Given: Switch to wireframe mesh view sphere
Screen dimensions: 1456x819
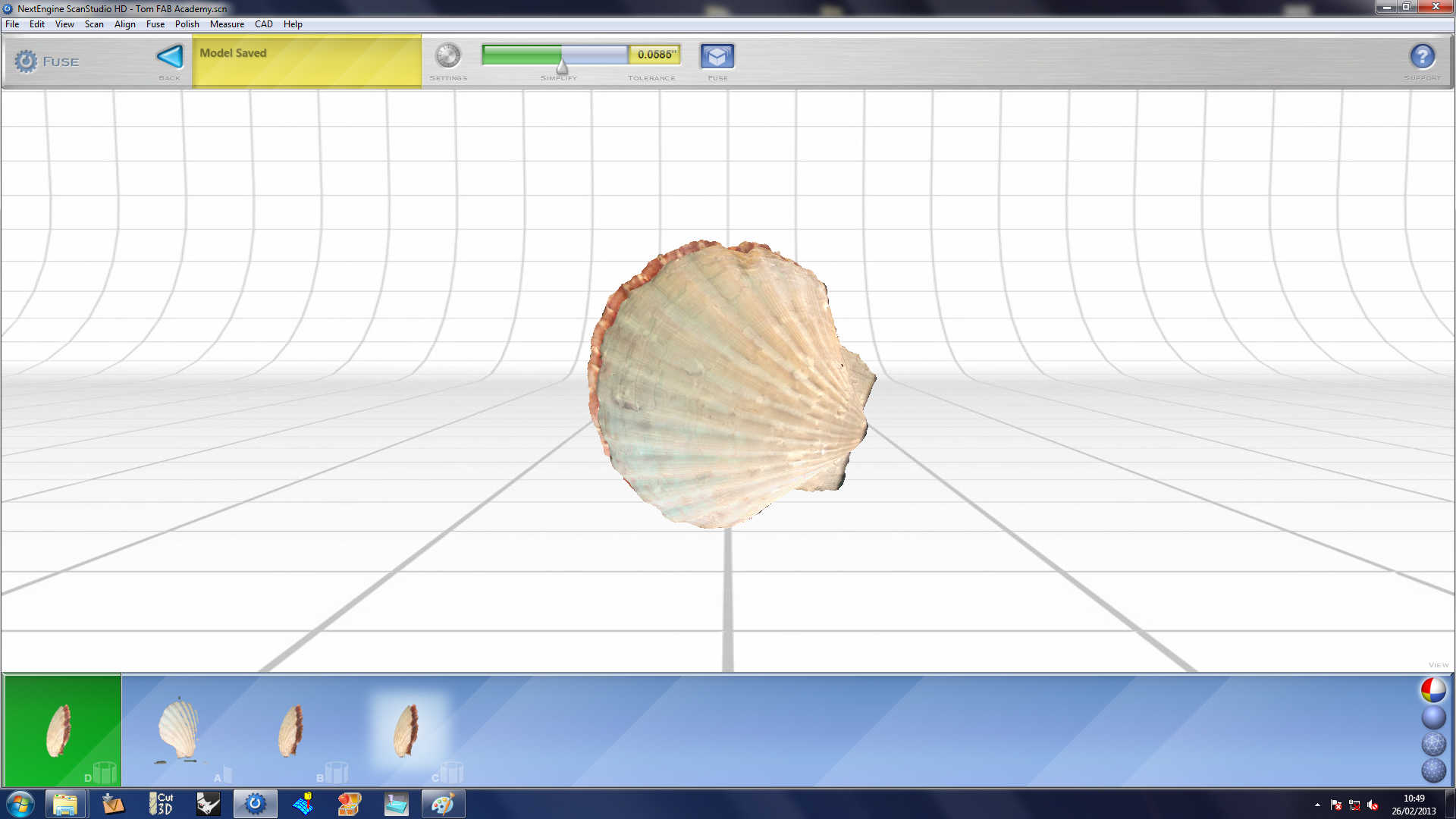Looking at the screenshot, I should tap(1432, 743).
